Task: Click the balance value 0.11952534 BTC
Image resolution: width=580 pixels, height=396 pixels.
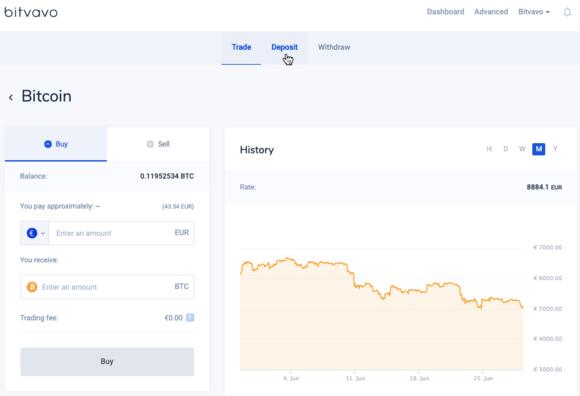Action: click(x=167, y=176)
